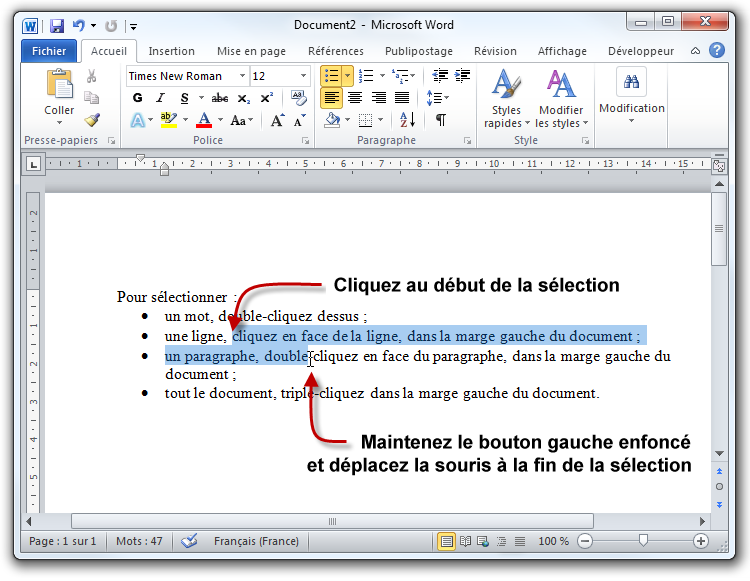Grow font size with the large A
Screen dimensions: 750x581
tap(277, 120)
